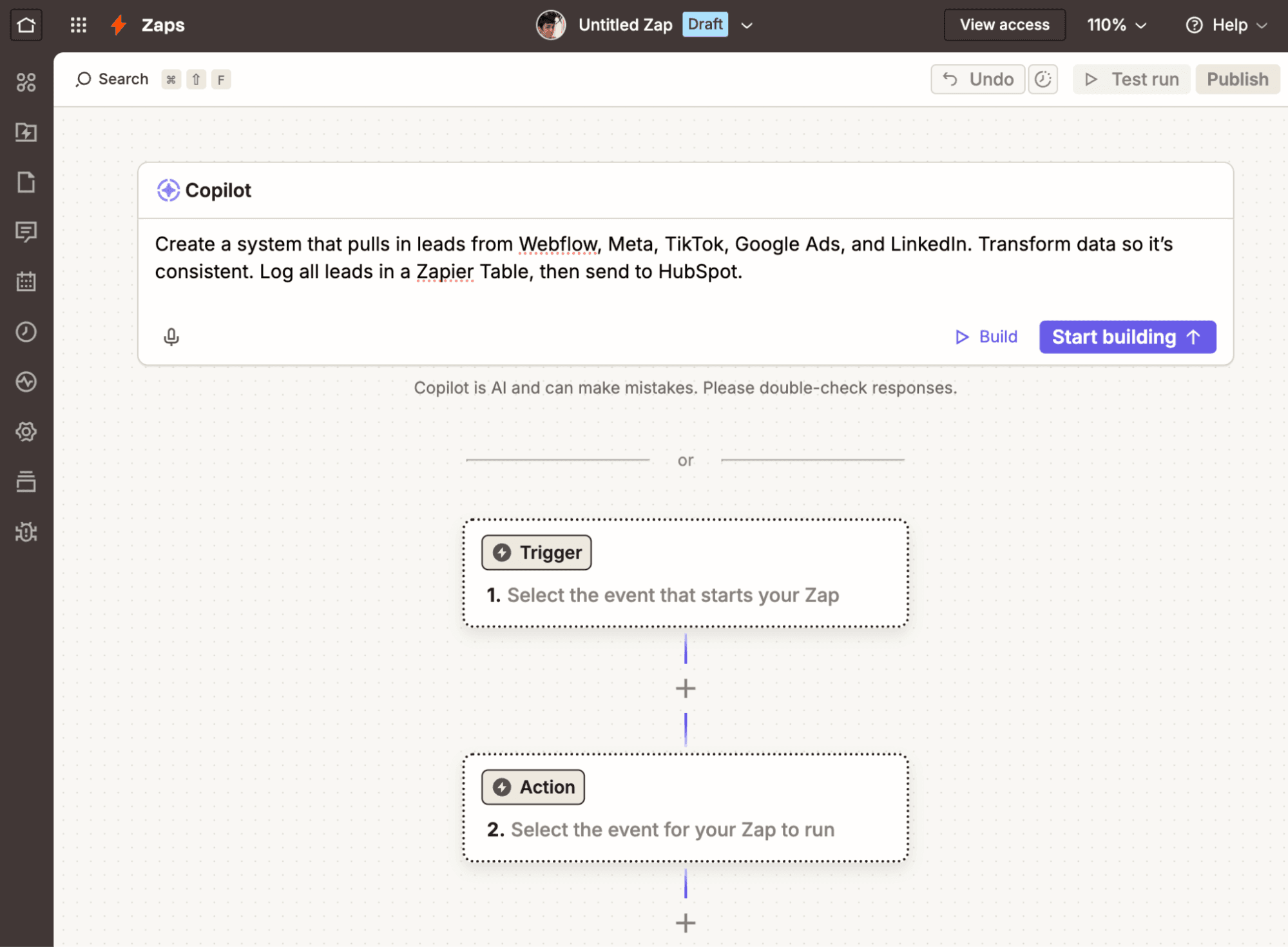Activate the microphone voice input
Viewport: 1288px width, 947px height.
(x=171, y=337)
